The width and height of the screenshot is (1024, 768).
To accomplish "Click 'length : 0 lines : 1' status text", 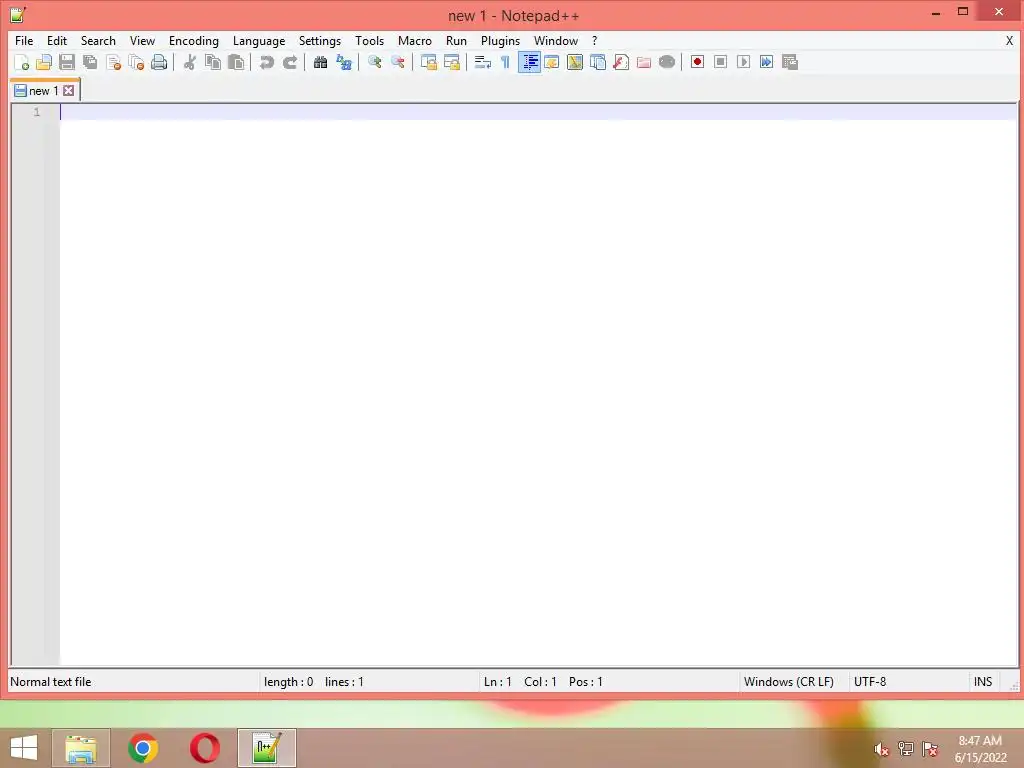I will [313, 682].
